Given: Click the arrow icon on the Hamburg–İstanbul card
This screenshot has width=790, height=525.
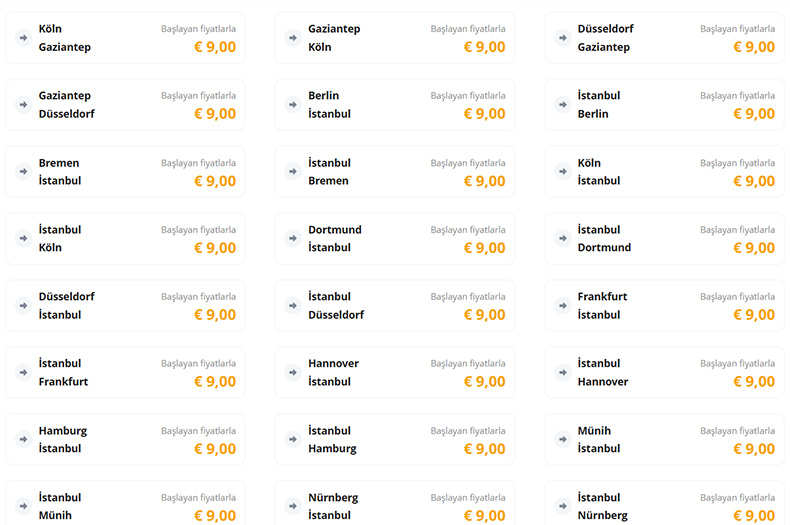Looking at the screenshot, I should pyautogui.click(x=23, y=440).
